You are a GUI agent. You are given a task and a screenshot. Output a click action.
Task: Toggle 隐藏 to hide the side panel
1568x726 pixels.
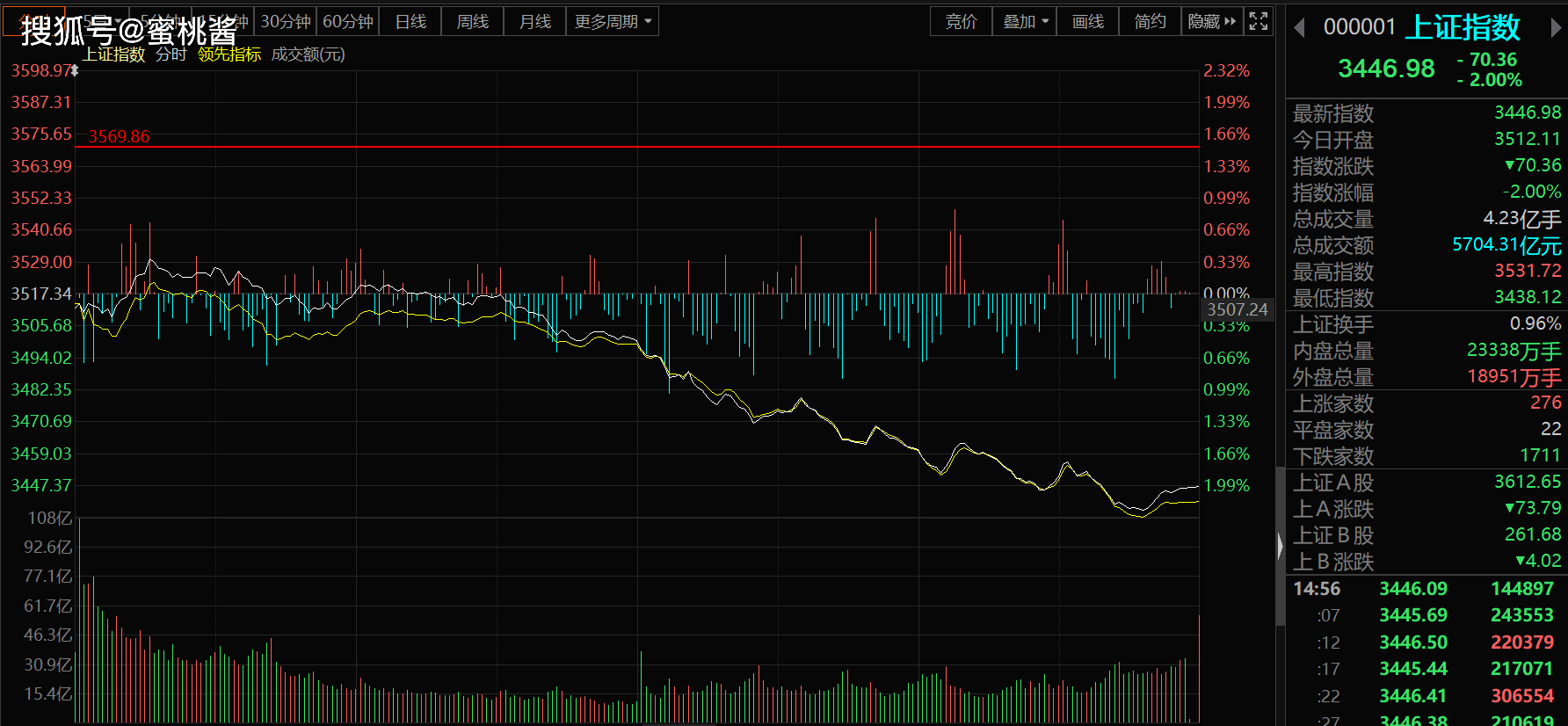(x=1211, y=21)
